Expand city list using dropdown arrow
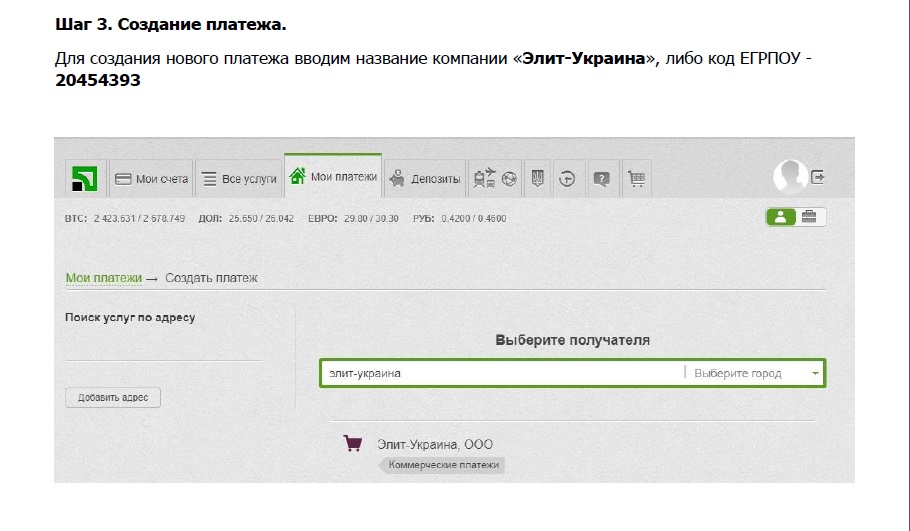Viewport: 910px width, 531px height. [815, 373]
